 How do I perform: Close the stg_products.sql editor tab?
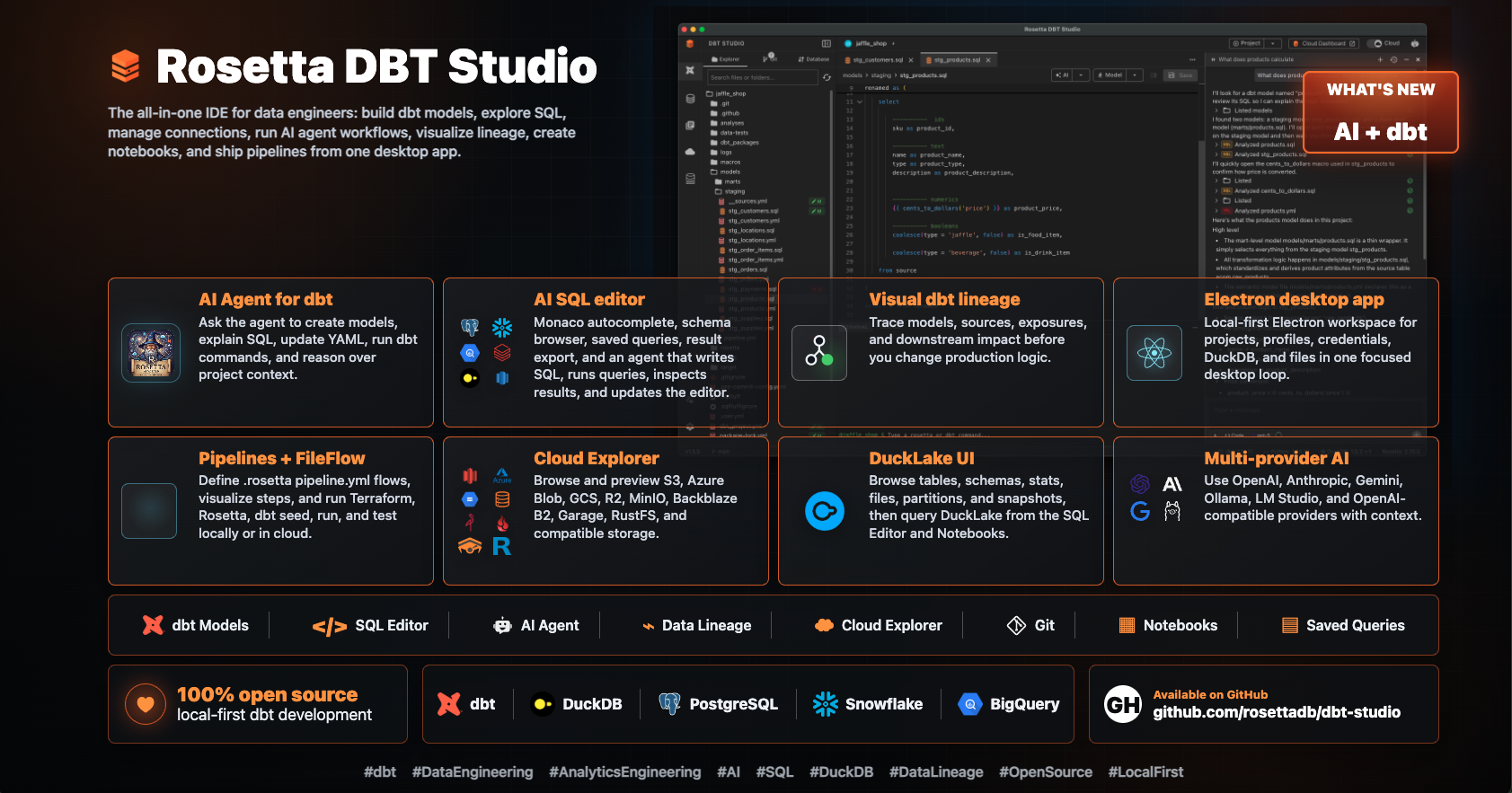point(988,60)
